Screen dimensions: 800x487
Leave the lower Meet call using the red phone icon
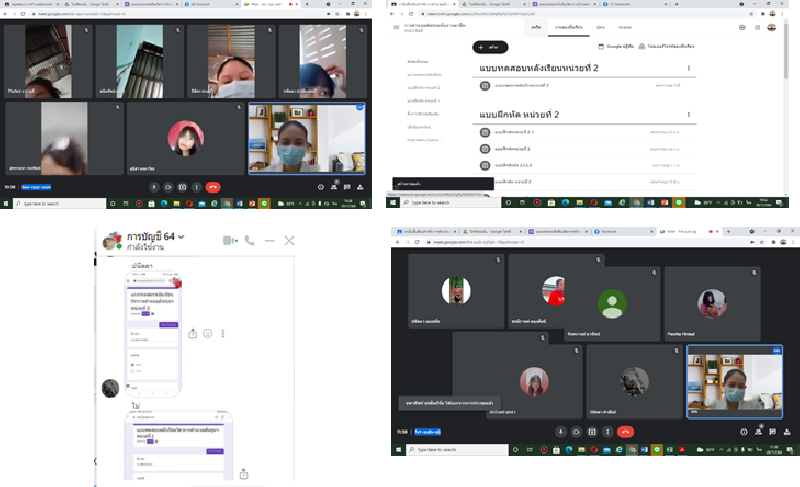[x=625, y=431]
